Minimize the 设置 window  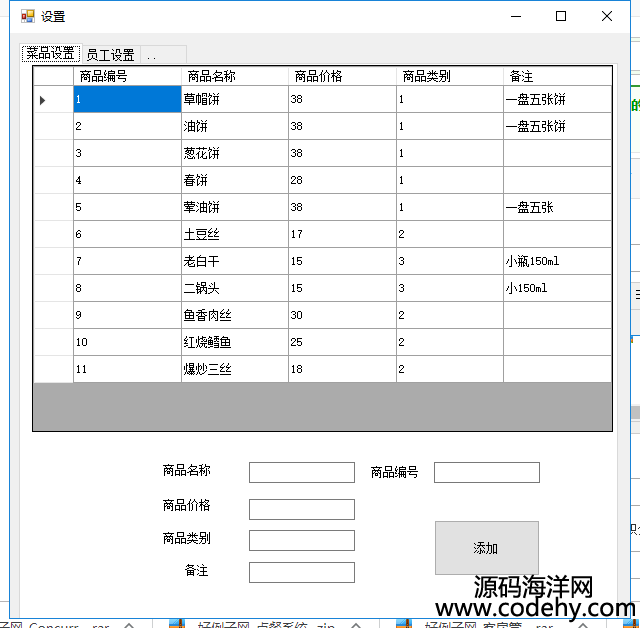(516, 16)
